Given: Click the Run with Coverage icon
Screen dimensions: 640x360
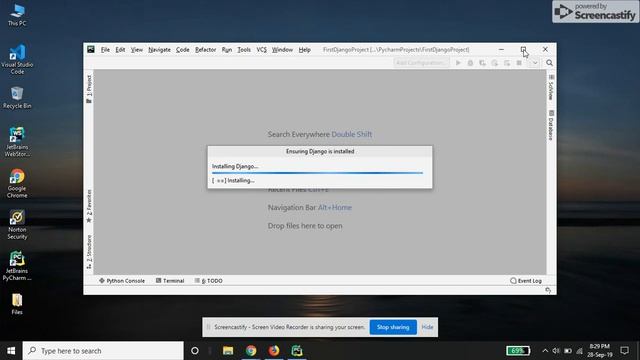Looking at the screenshot, I should pyautogui.click(x=482, y=63).
